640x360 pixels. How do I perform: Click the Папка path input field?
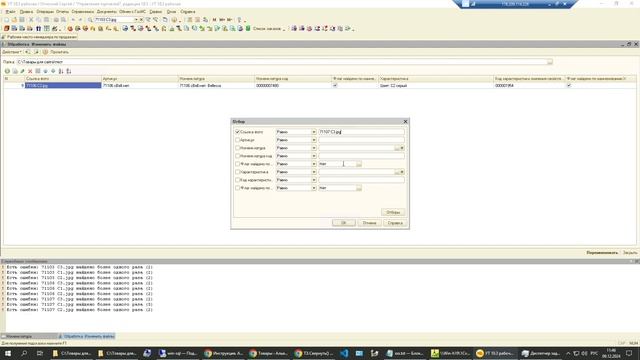[x=282, y=62]
